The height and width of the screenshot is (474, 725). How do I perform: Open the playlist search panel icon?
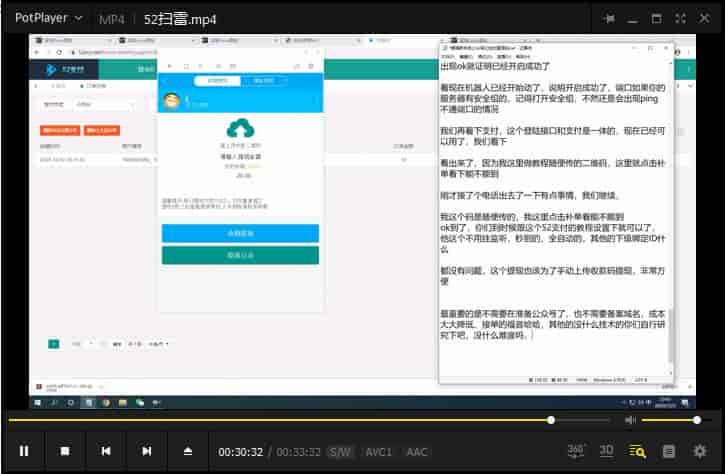click(637, 451)
